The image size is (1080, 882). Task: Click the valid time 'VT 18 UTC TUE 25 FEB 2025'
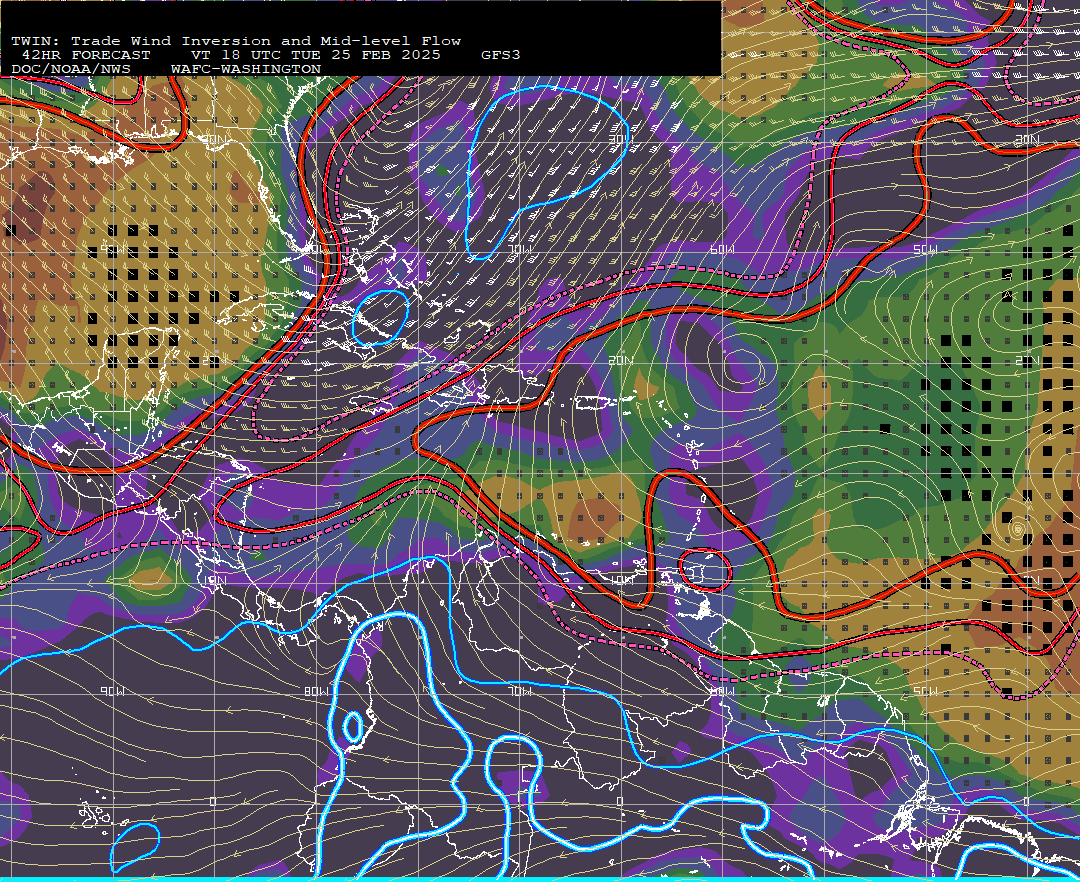[316, 55]
